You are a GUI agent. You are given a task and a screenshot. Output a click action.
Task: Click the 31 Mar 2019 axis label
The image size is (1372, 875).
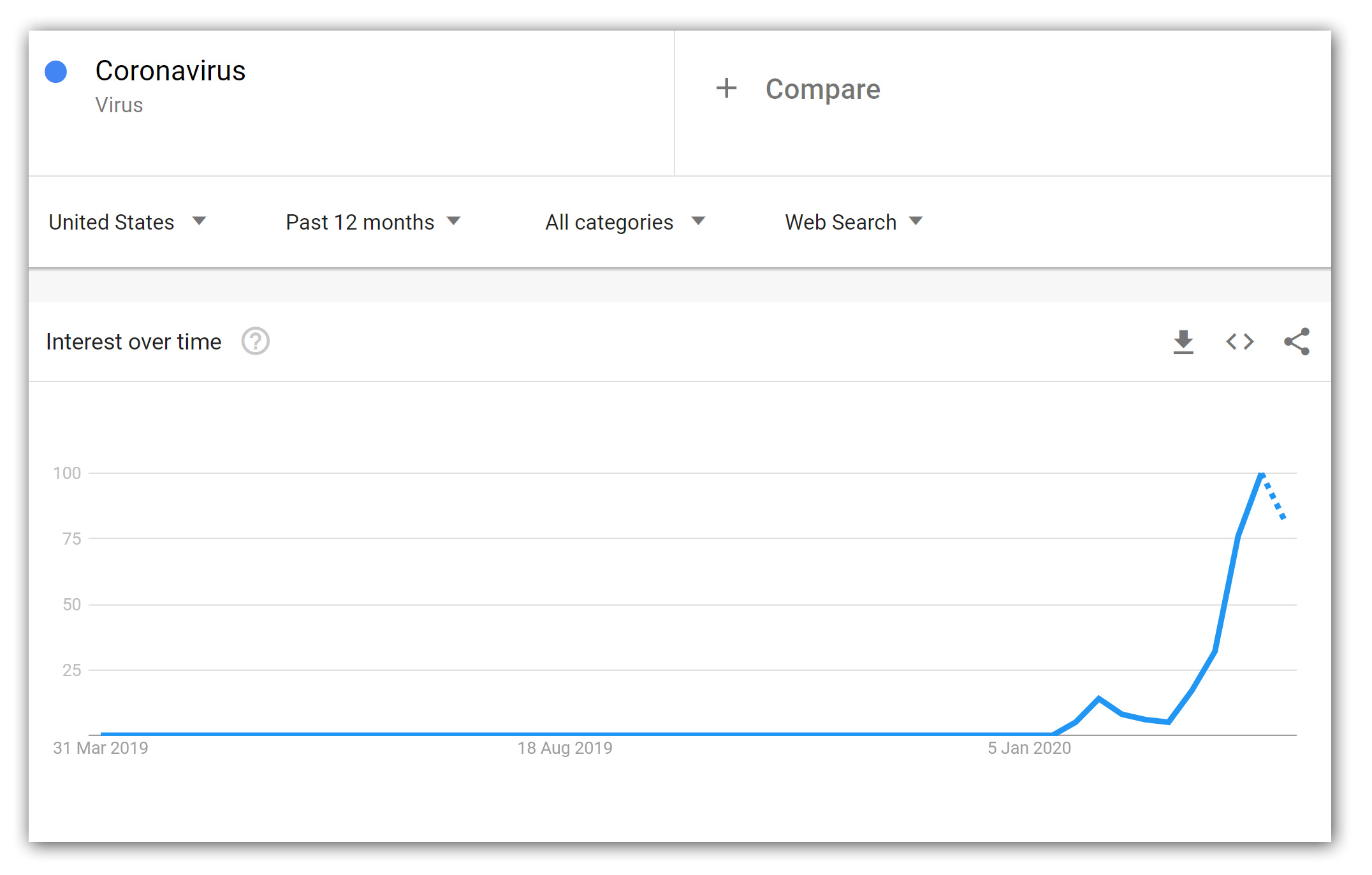click(x=101, y=748)
